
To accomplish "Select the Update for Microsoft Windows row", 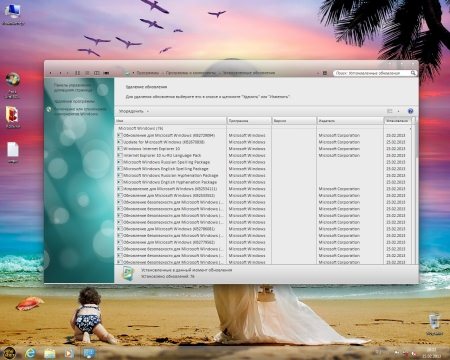I will [263, 142].
